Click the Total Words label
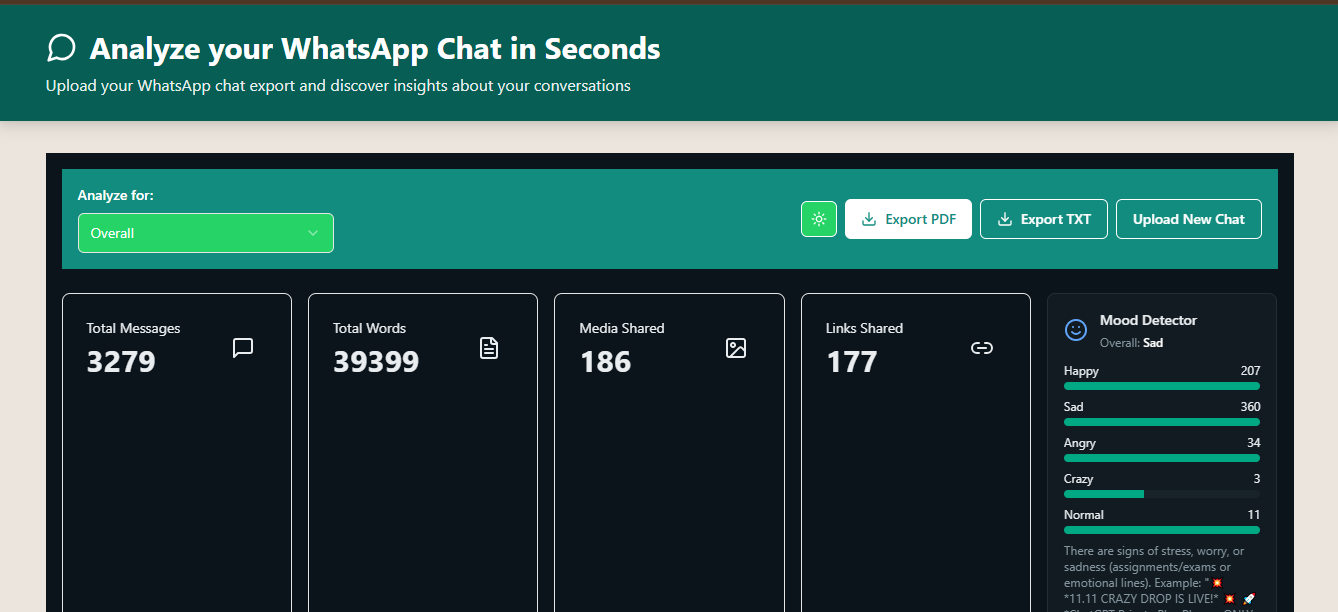This screenshot has width=1338, height=612. click(x=369, y=328)
